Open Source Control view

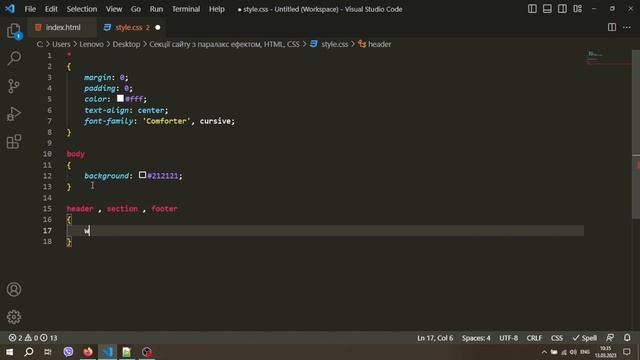[14, 86]
